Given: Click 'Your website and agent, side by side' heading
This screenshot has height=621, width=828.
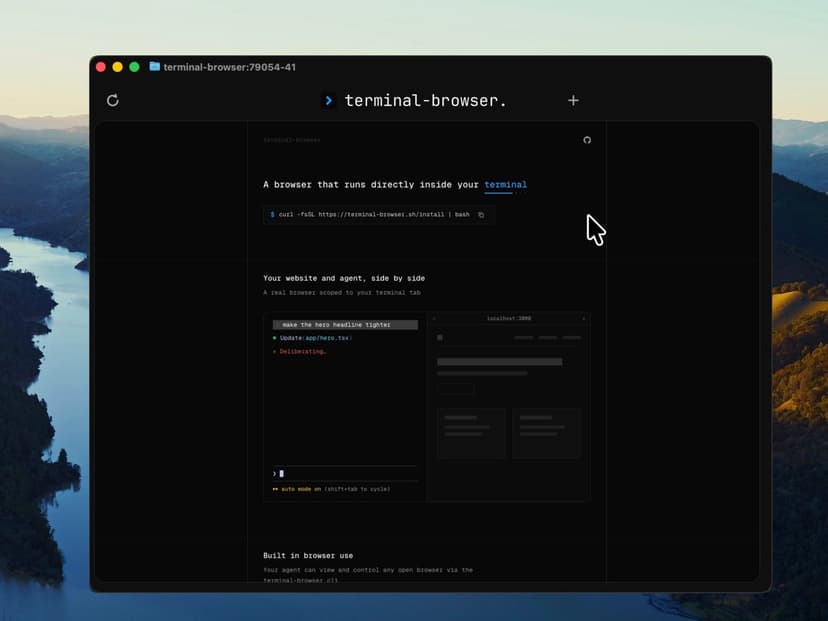Looking at the screenshot, I should [344, 278].
